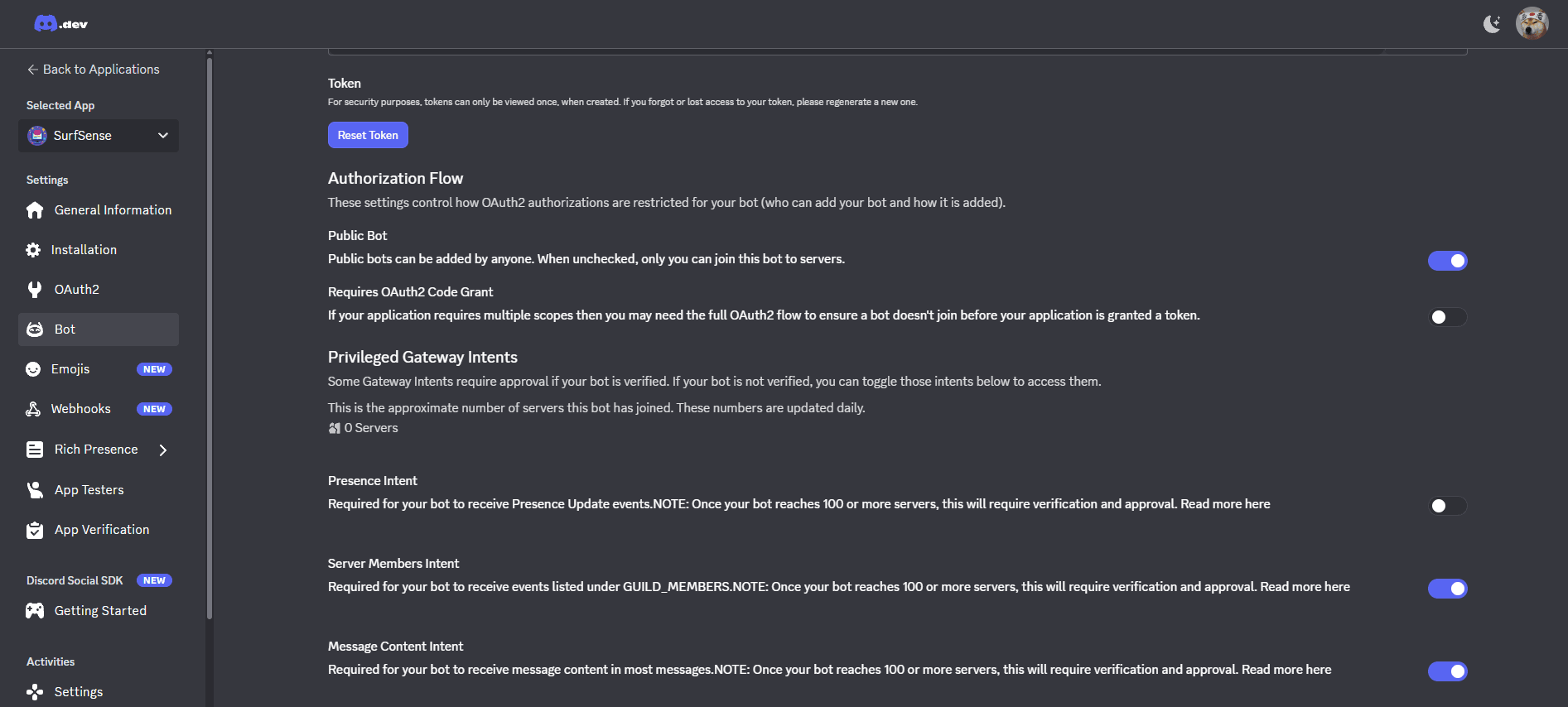Open App Verification from sidebar

pos(35,529)
